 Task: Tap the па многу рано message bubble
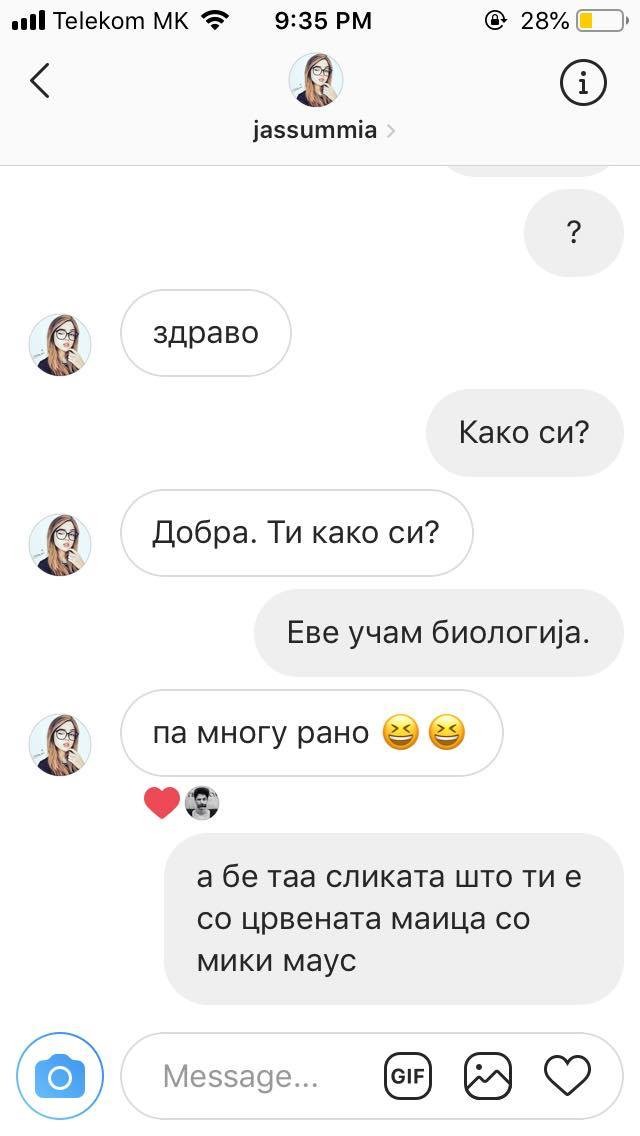pyautogui.click(x=312, y=733)
